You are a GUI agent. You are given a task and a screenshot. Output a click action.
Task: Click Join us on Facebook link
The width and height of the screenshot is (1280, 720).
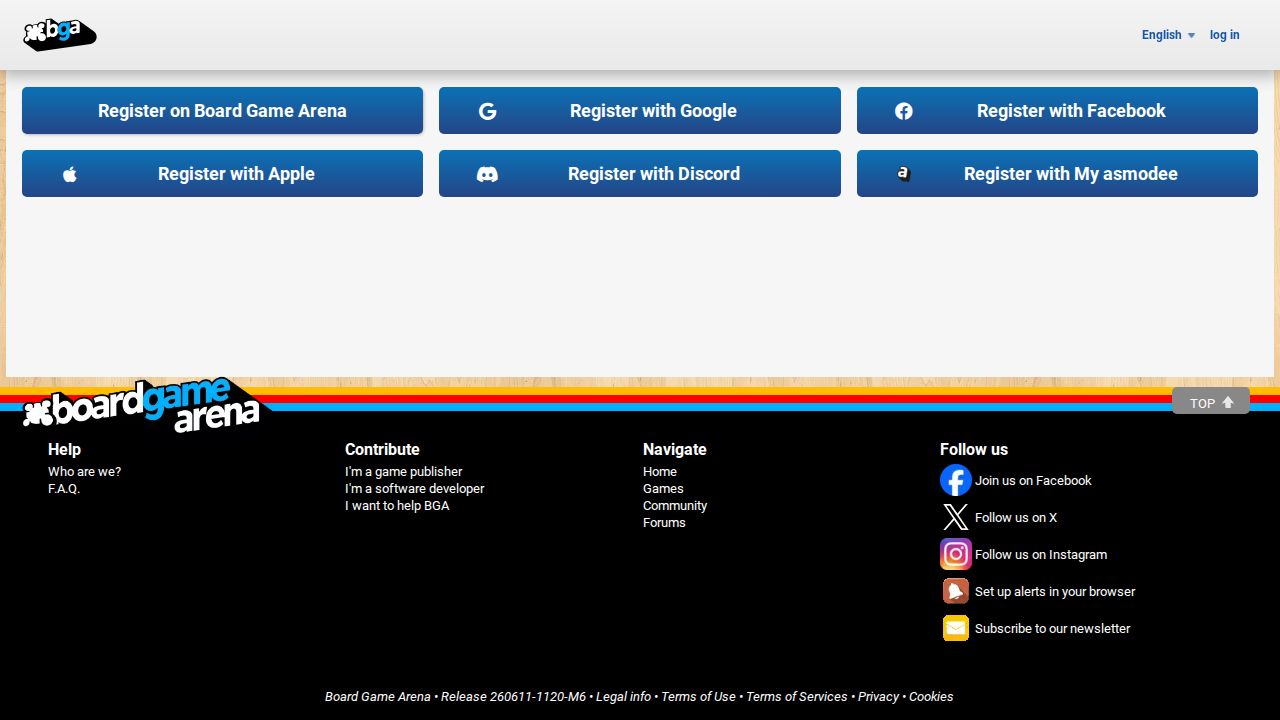1033,481
